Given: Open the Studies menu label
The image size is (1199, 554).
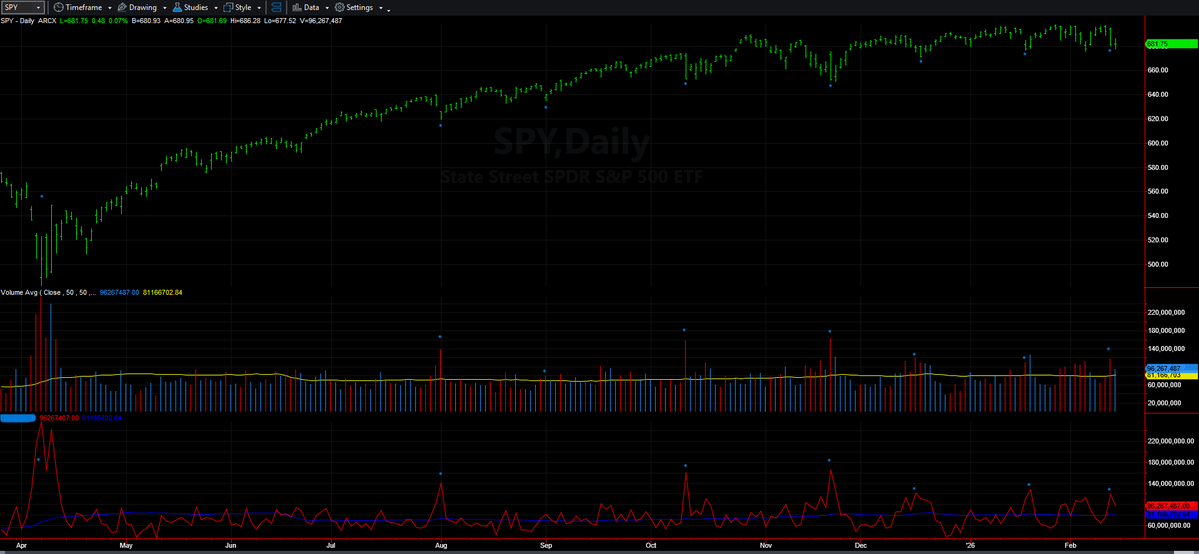Looking at the screenshot, I should click(196, 7).
